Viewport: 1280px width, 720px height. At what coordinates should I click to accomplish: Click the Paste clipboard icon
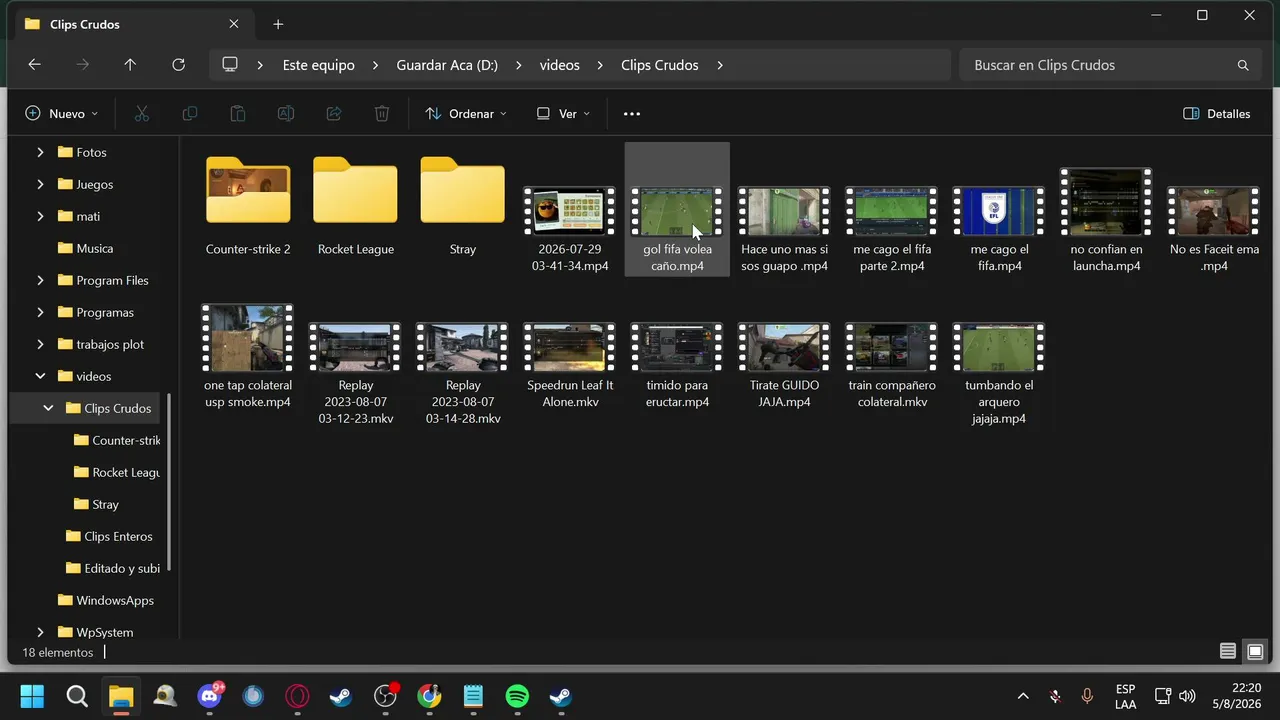[238, 114]
